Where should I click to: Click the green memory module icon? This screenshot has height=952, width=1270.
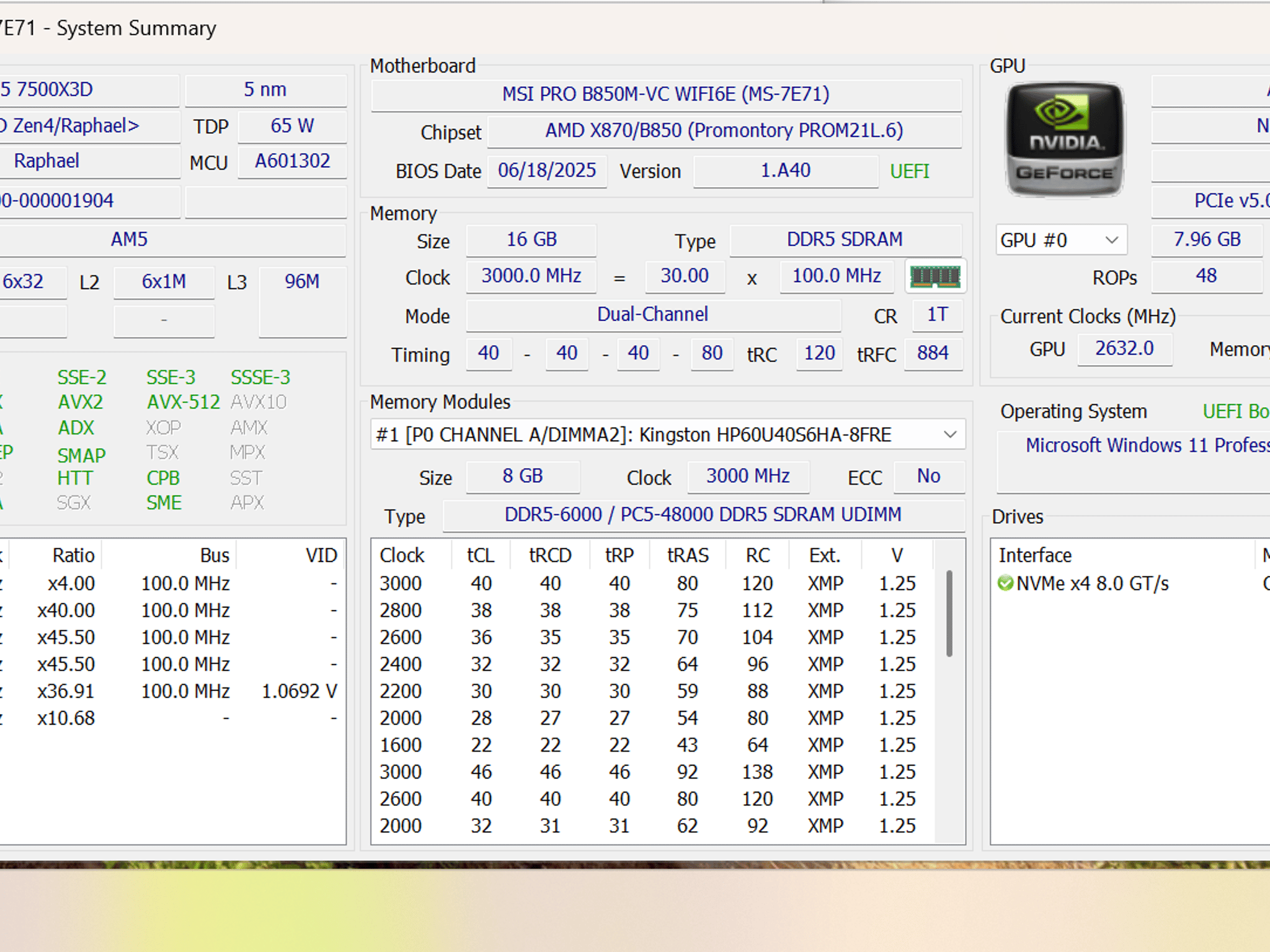pos(935,276)
